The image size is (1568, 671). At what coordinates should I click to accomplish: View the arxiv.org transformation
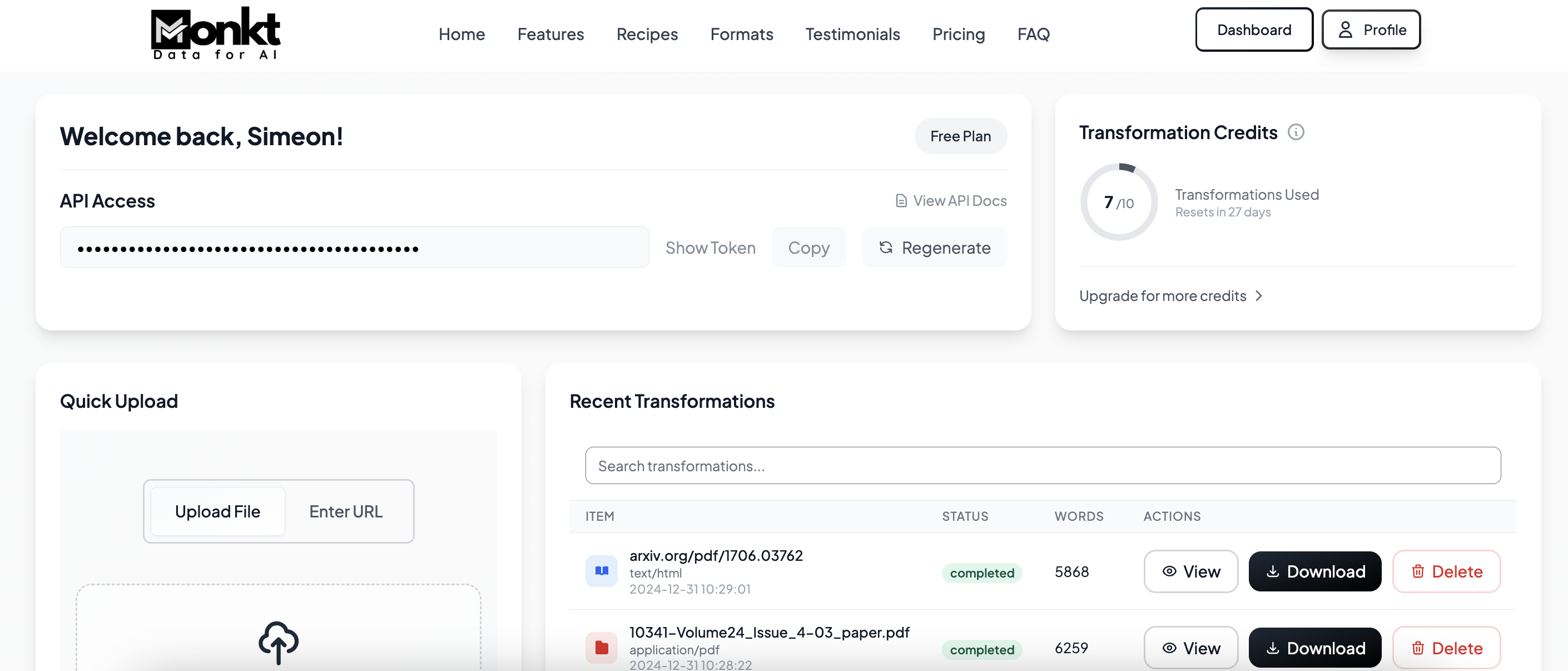coord(1190,571)
